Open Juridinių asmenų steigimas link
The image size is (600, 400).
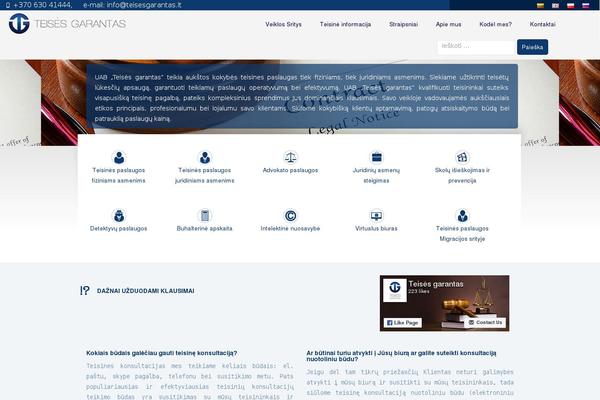(377, 175)
